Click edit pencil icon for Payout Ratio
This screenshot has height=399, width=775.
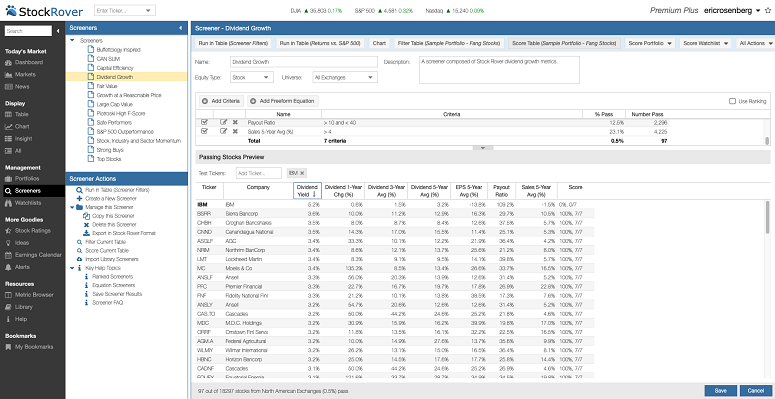pos(223,122)
